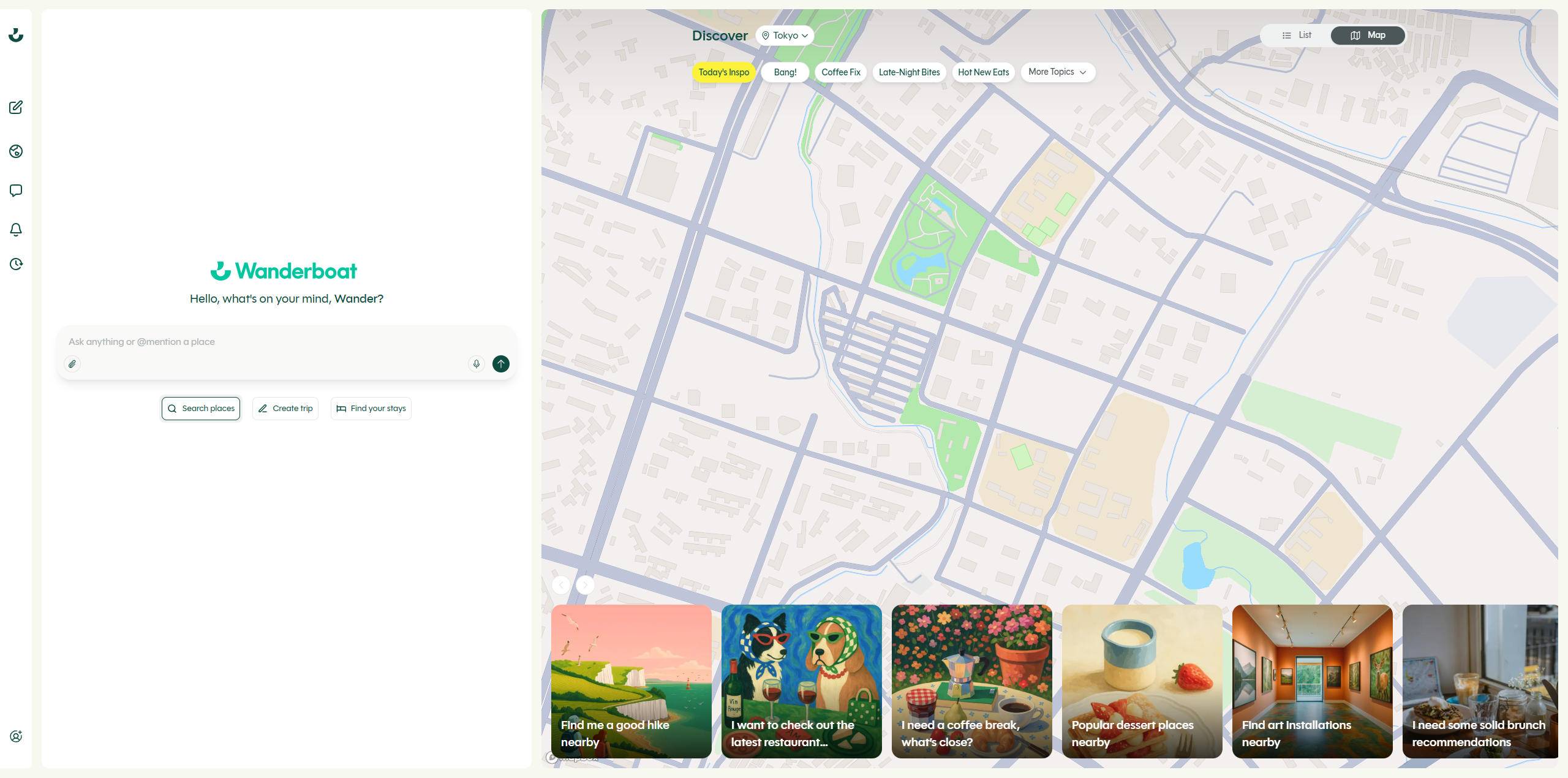The width and height of the screenshot is (1568, 778).
Task: Open 'Find art installations nearby' card
Action: coord(1313,681)
